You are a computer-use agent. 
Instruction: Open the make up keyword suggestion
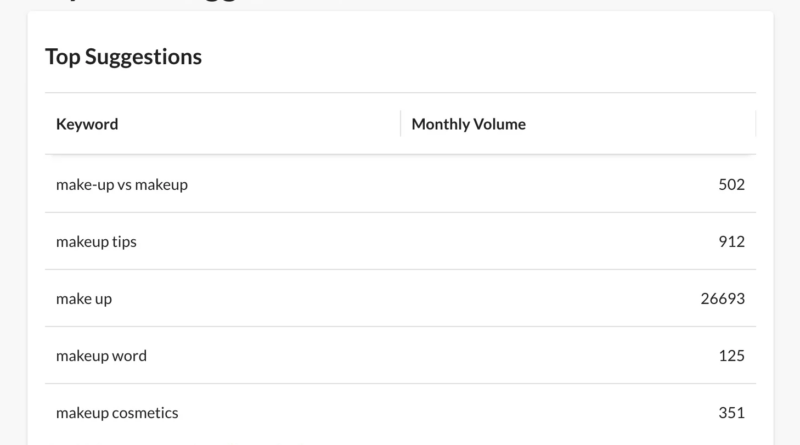click(x=84, y=298)
